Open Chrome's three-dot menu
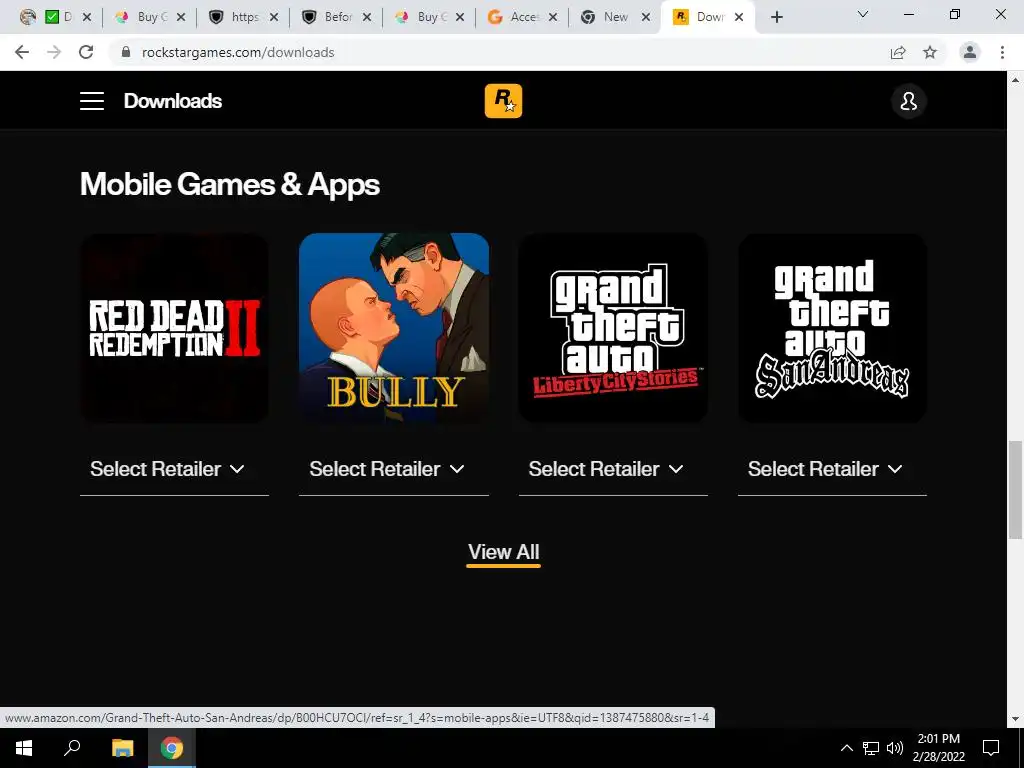Viewport: 1024px width, 768px height. (1002, 52)
